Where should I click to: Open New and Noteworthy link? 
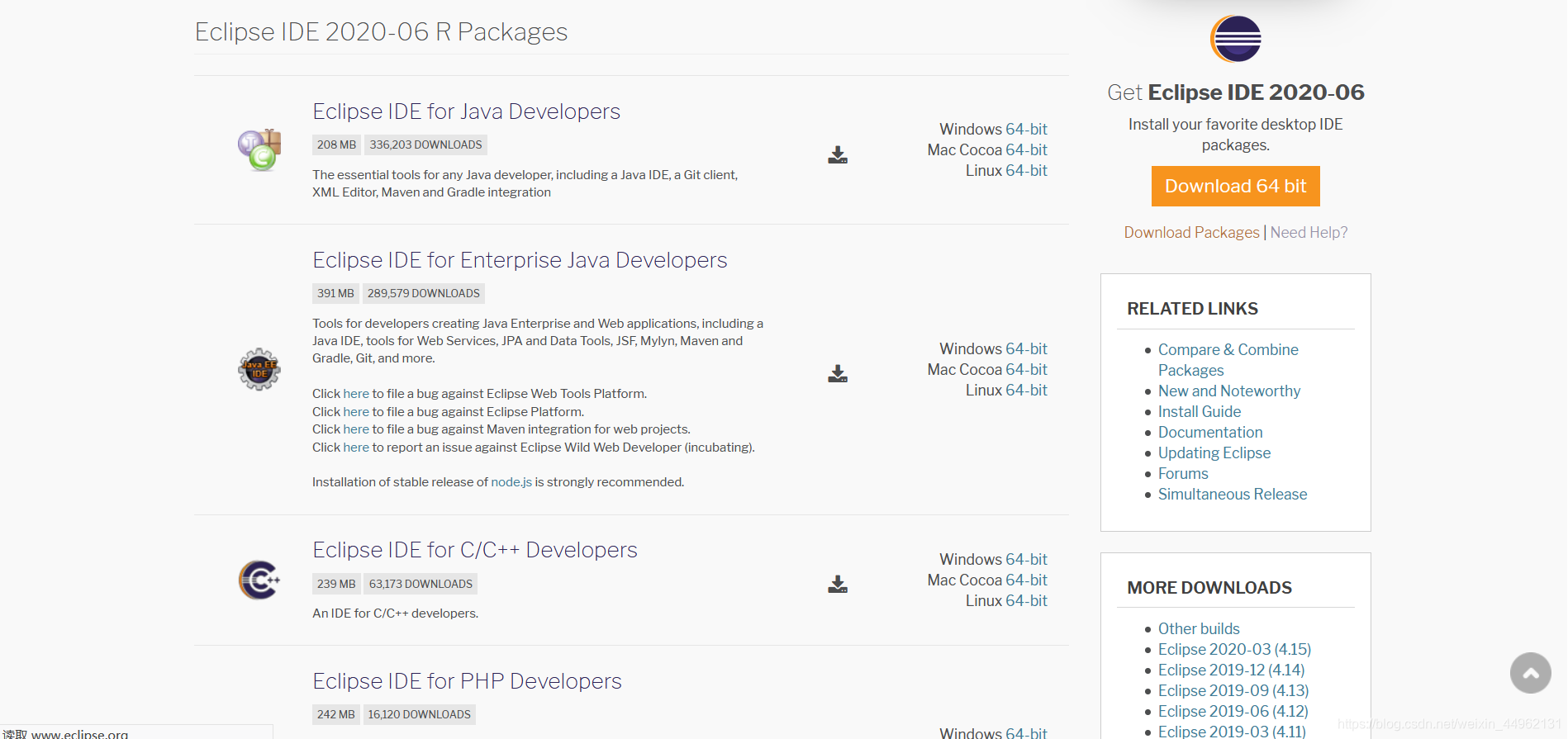pyautogui.click(x=1229, y=391)
